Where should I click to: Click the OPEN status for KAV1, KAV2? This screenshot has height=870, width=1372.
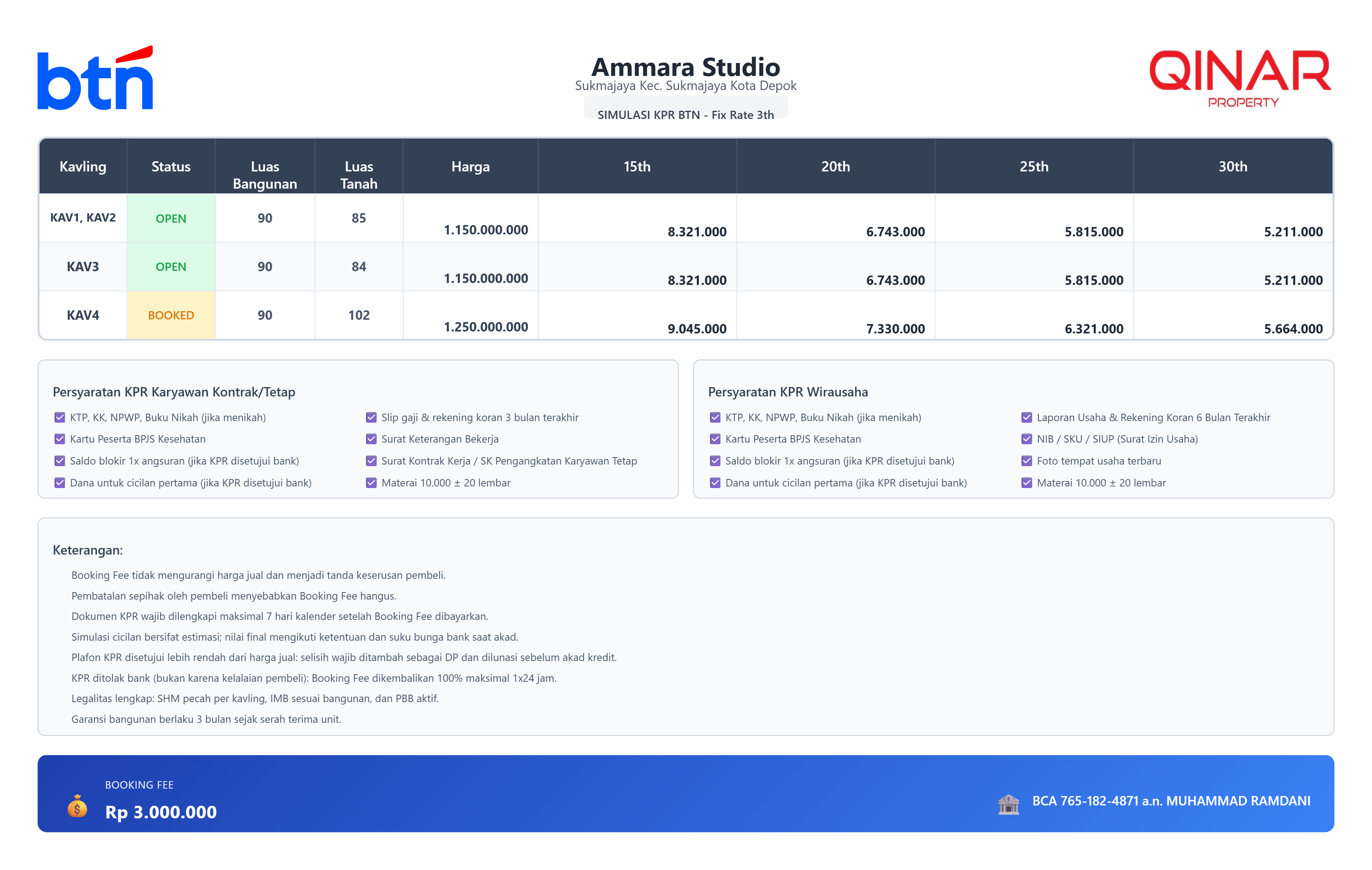tap(171, 218)
